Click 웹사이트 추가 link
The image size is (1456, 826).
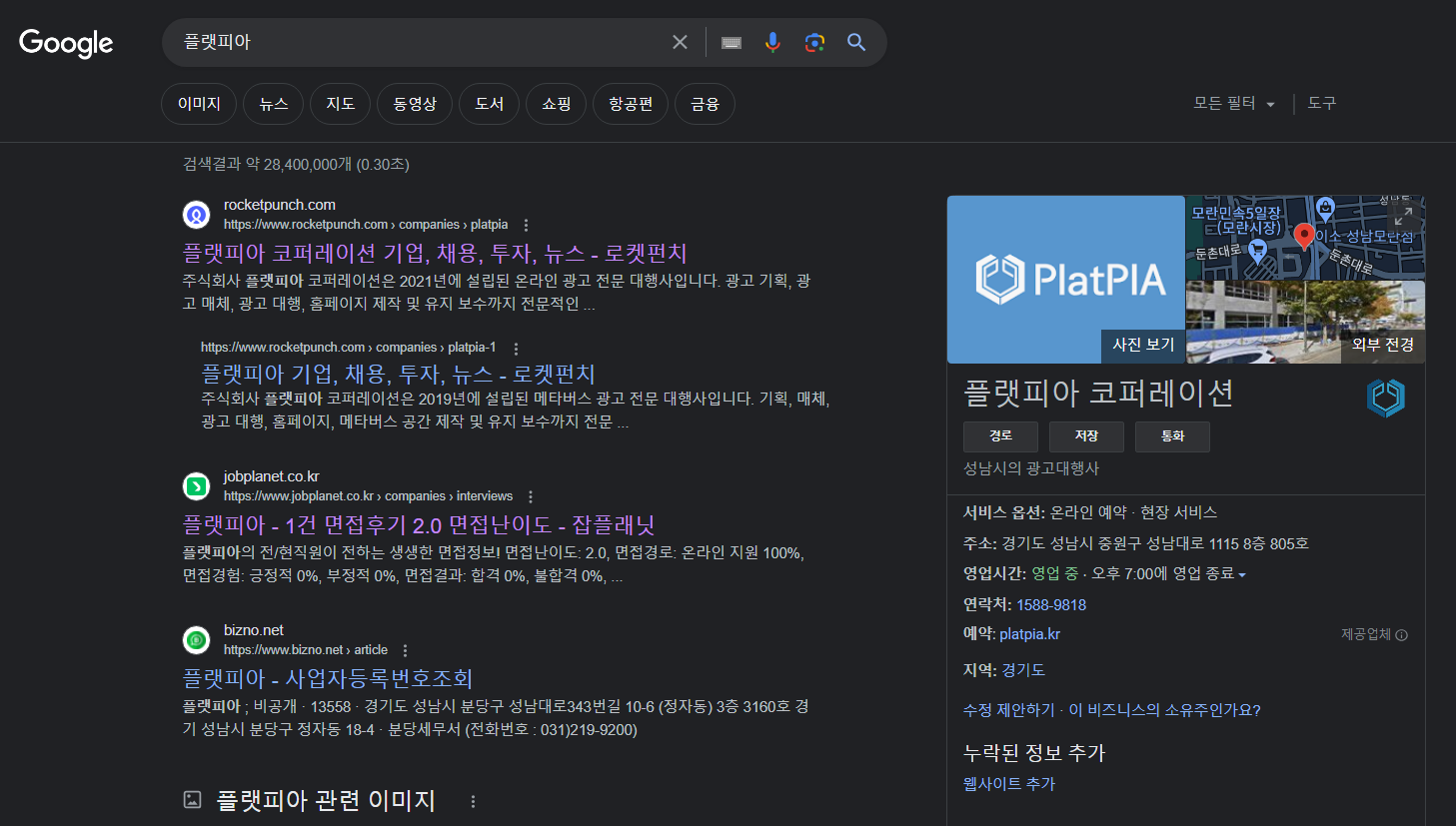tap(1009, 784)
